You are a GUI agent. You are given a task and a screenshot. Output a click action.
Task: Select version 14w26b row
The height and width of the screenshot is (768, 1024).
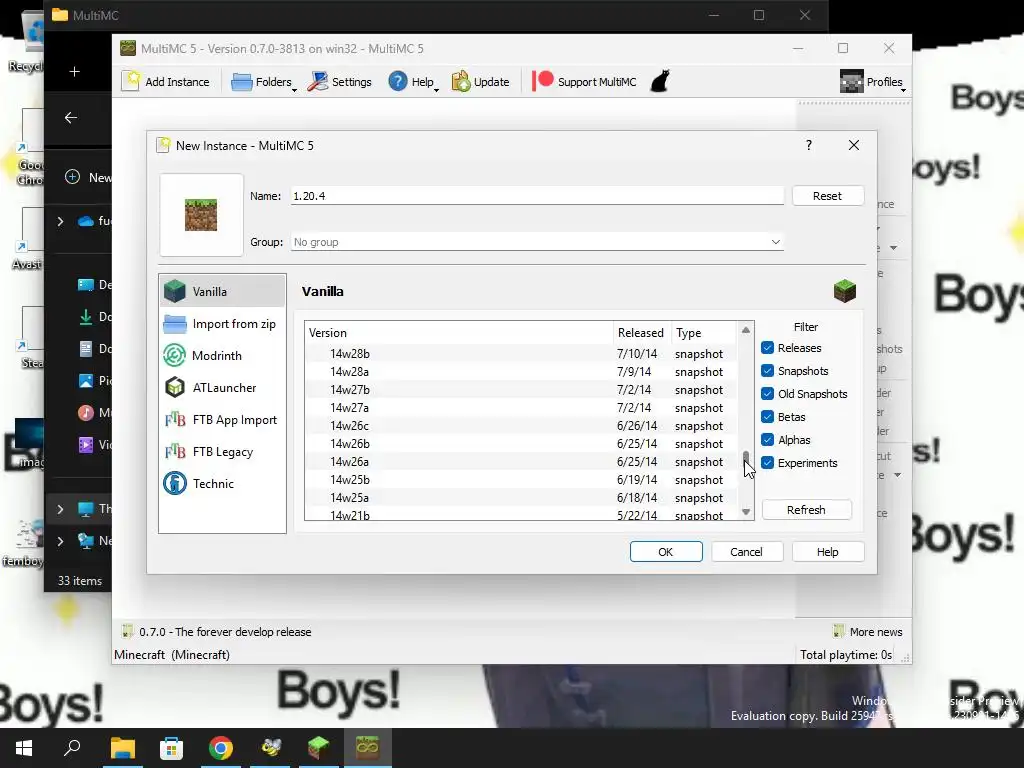click(x=521, y=443)
